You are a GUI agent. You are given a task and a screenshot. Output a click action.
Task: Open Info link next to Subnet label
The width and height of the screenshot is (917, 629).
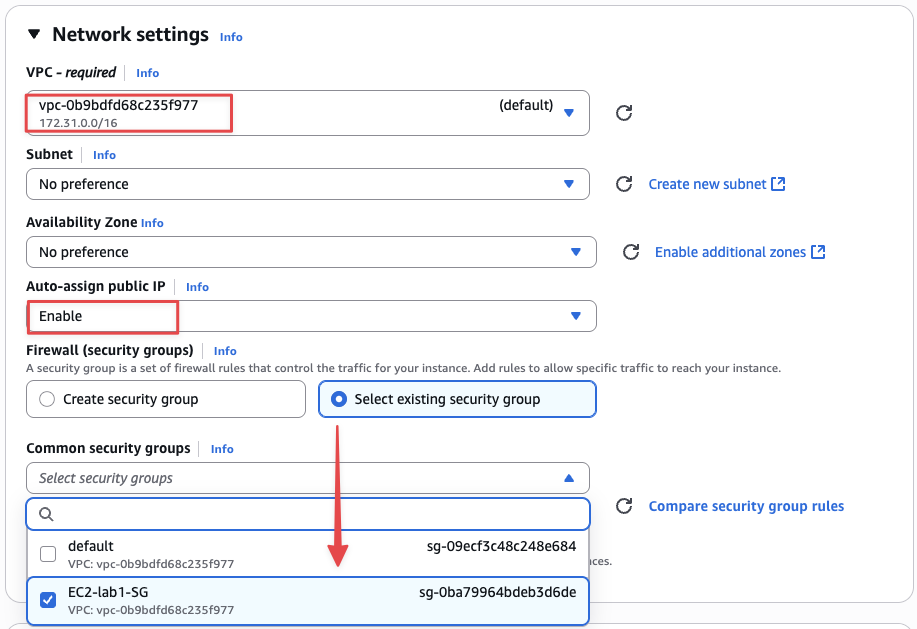(104, 155)
